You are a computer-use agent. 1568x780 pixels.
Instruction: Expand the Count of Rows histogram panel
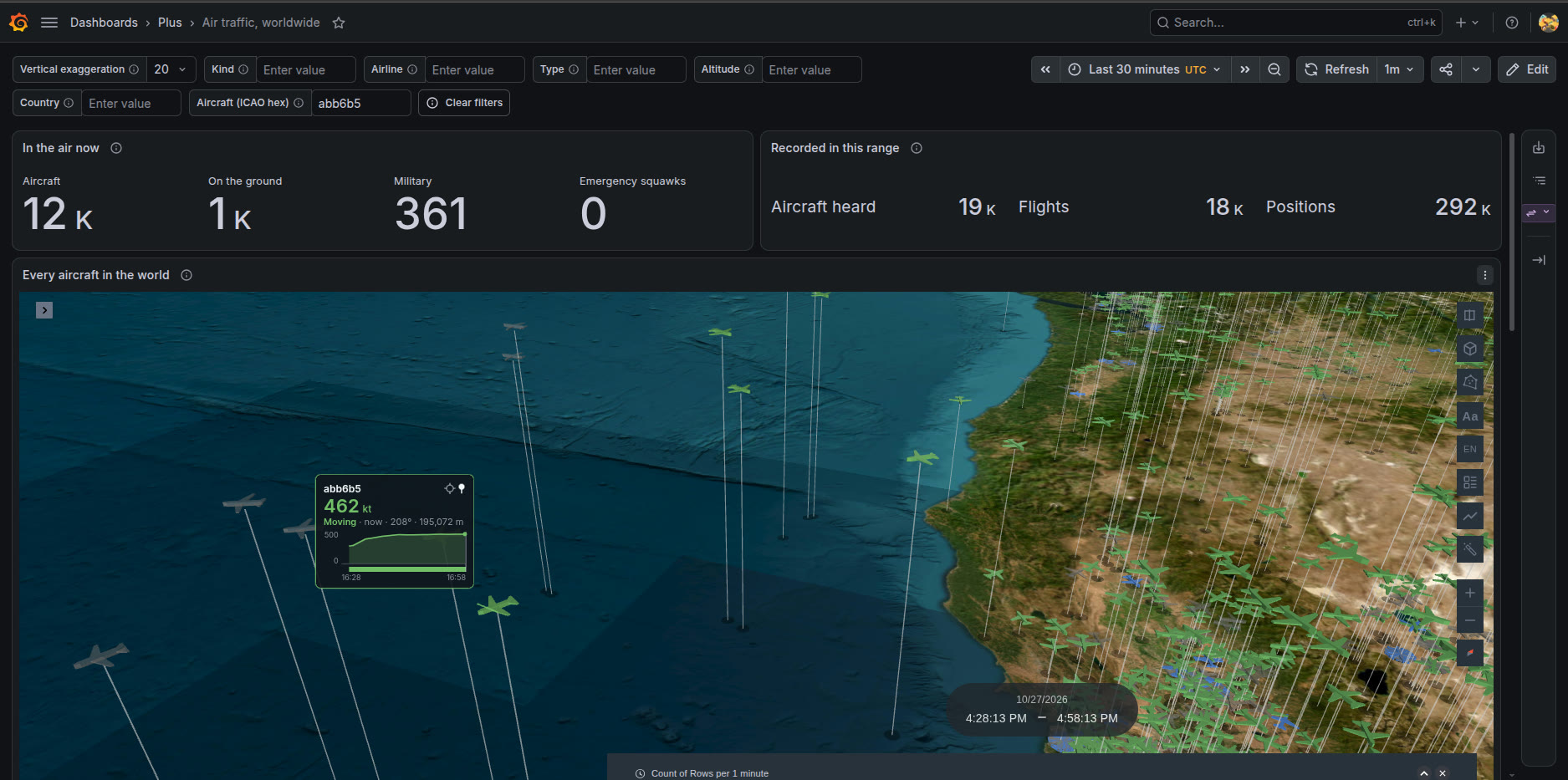[1424, 773]
